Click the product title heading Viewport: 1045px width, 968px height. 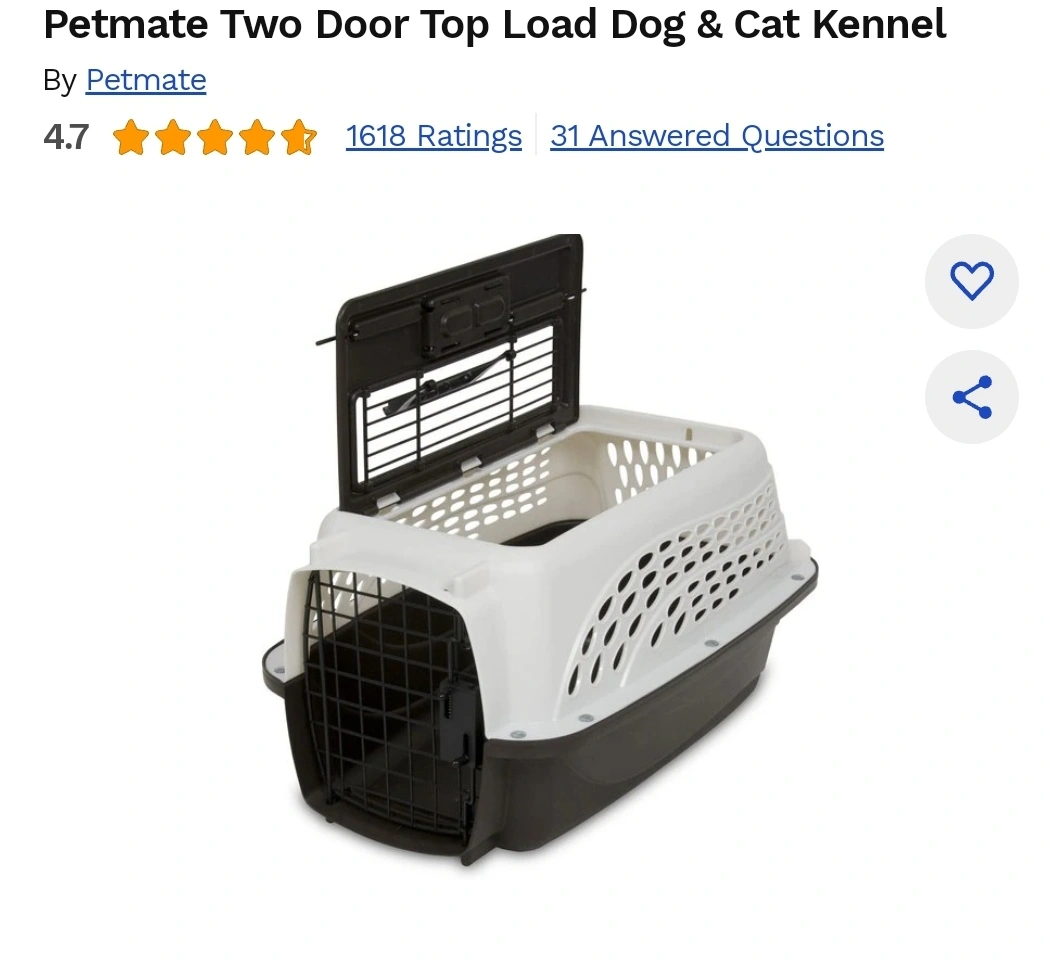(x=495, y=25)
